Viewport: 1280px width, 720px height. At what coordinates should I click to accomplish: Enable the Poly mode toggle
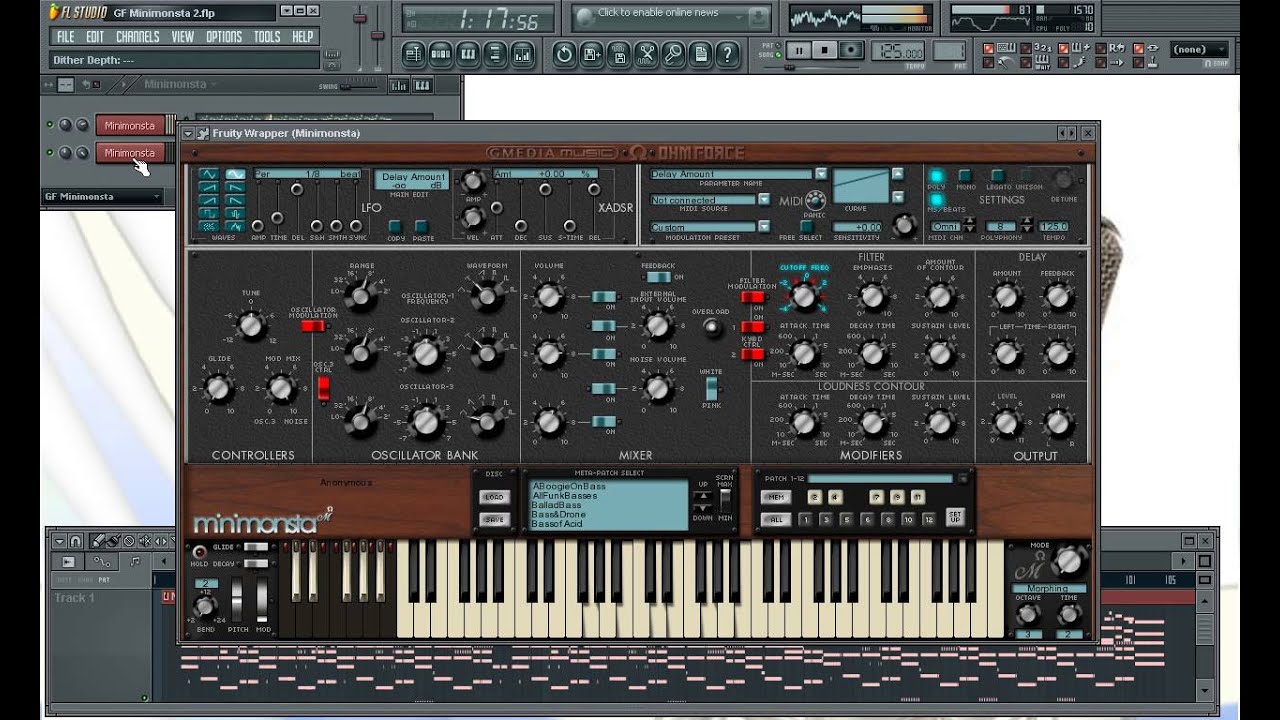936,176
